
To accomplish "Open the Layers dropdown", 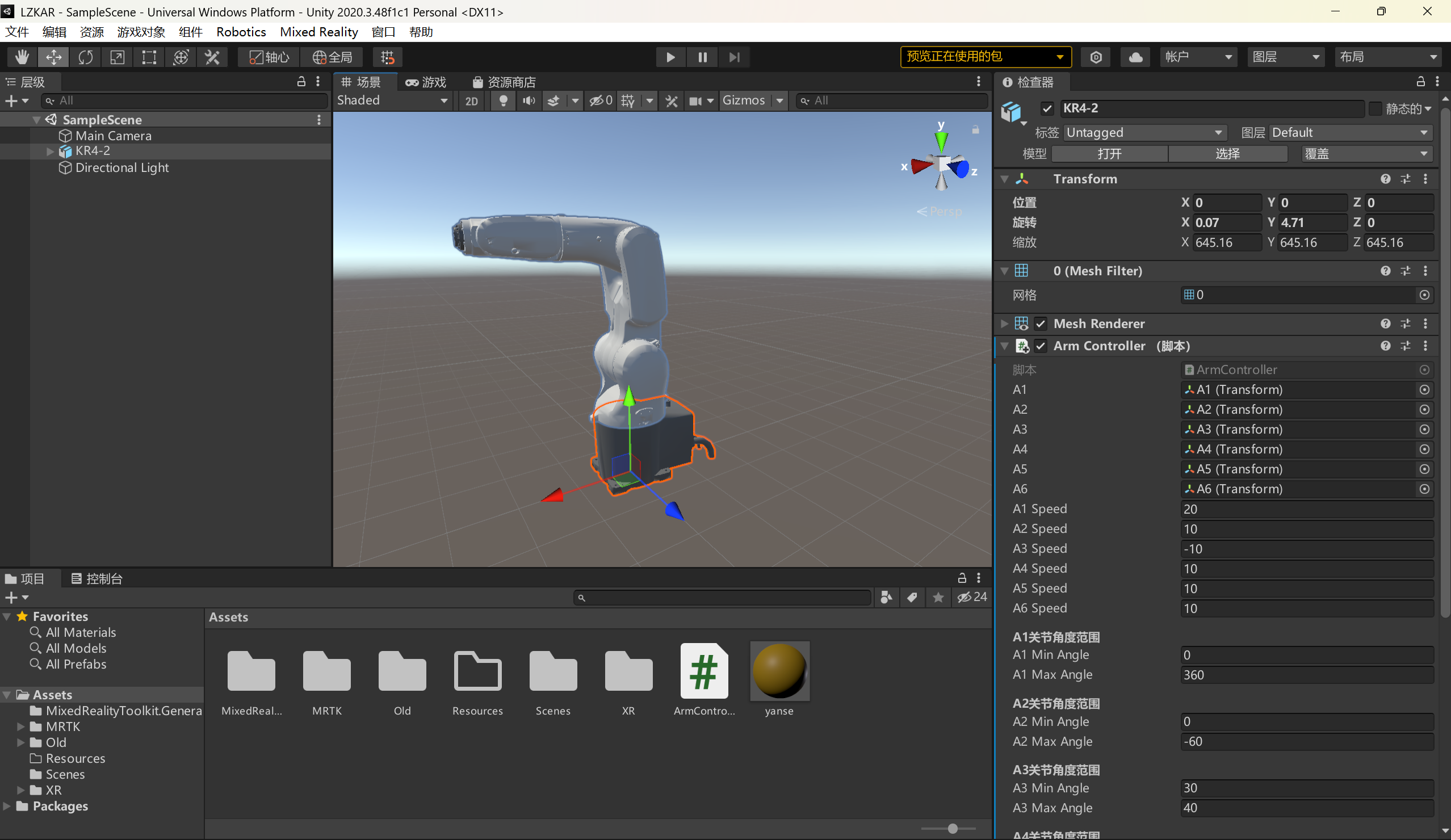I will pos(1286,57).
